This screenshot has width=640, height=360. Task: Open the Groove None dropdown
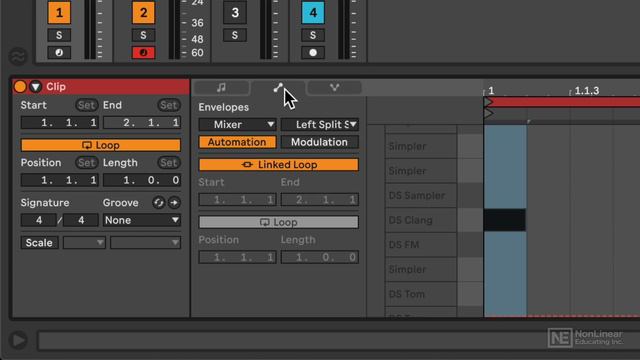coord(142,220)
